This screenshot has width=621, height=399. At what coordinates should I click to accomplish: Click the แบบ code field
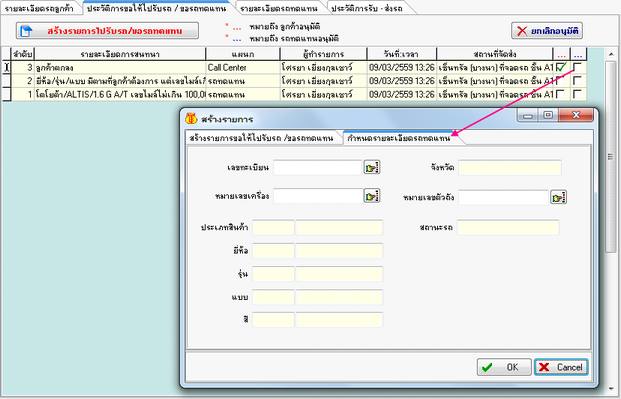click(x=273, y=297)
